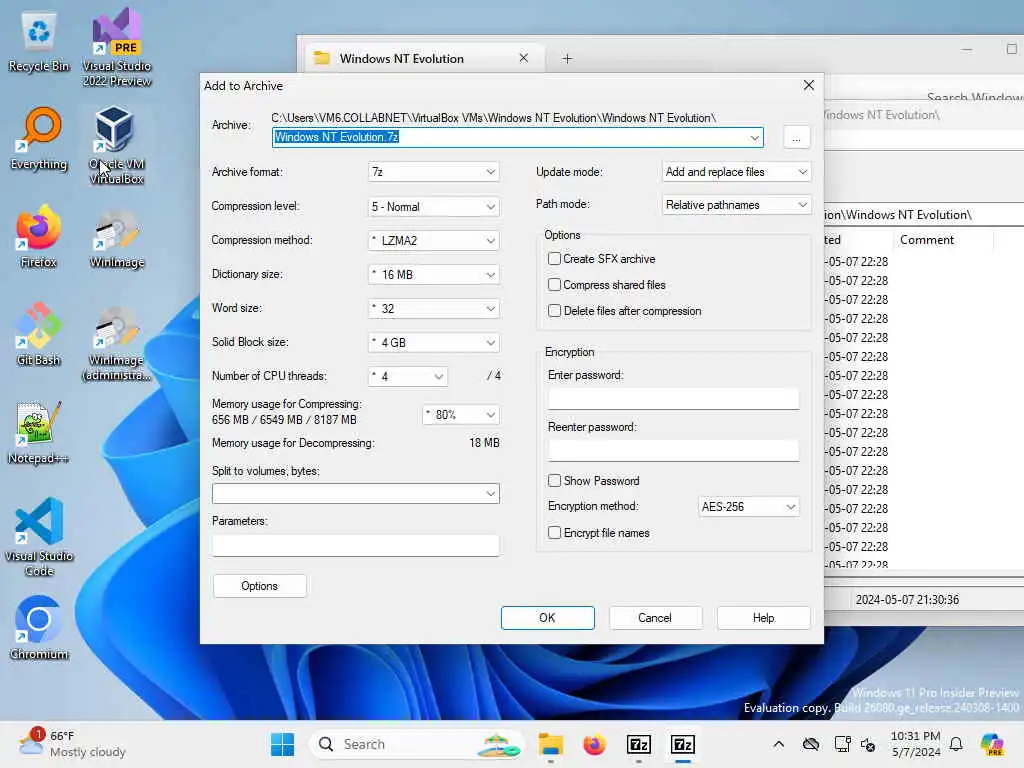Switch to the first 7-Zip taskbar window

(639, 744)
